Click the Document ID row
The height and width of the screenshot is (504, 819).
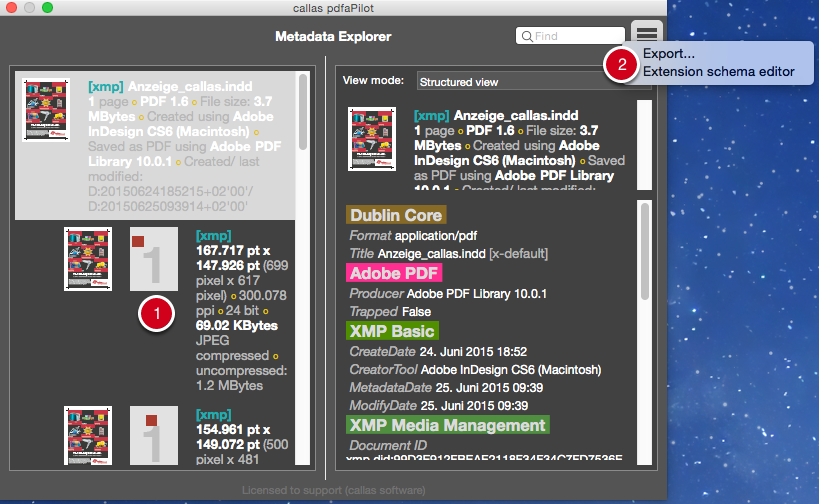[x=388, y=446]
